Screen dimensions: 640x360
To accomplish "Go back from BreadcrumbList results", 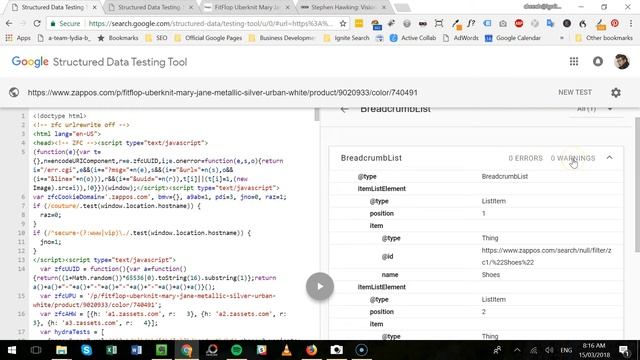I will [x=344, y=109].
